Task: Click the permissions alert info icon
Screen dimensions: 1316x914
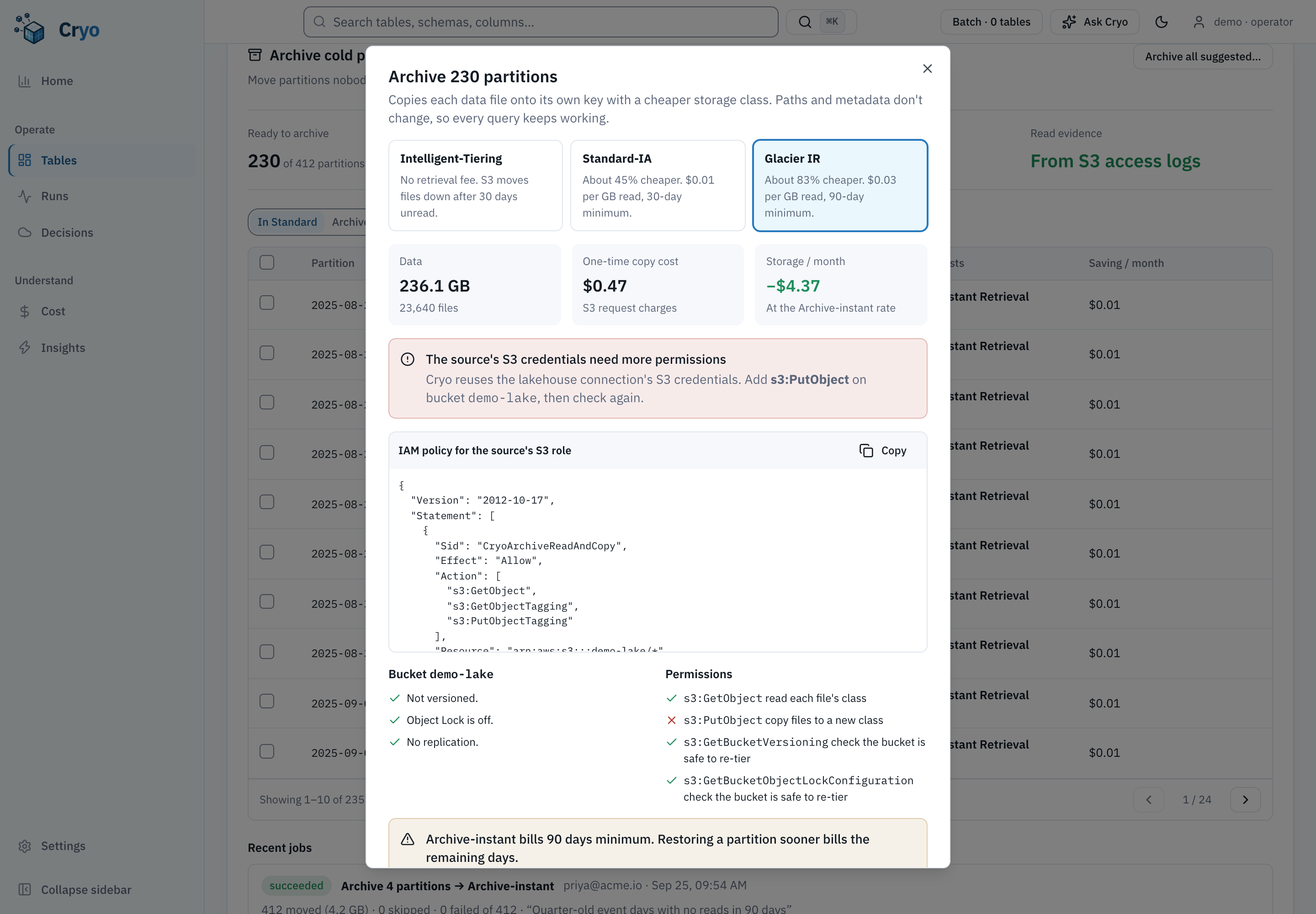Action: tap(407, 359)
